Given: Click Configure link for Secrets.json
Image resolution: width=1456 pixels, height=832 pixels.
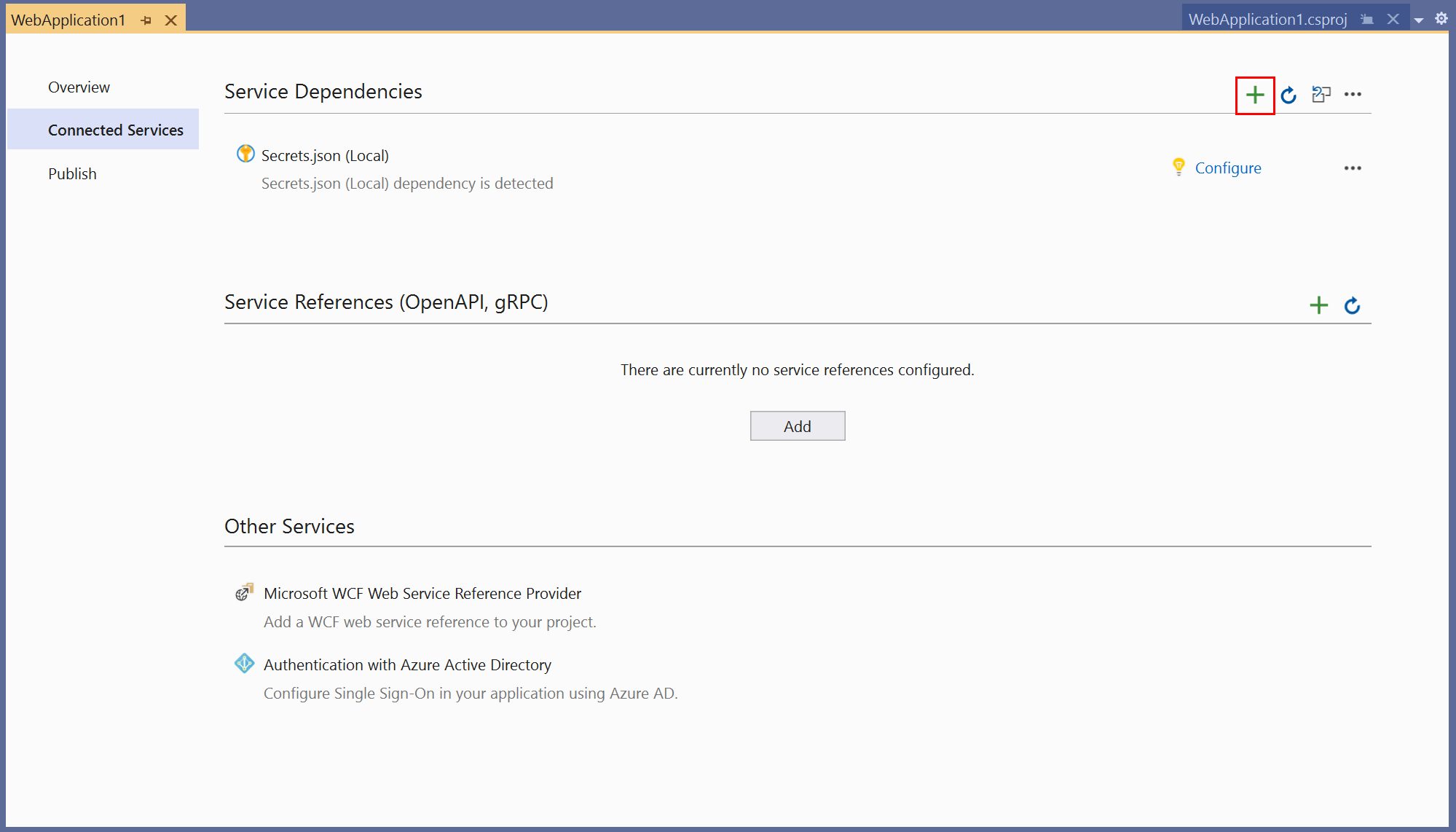Looking at the screenshot, I should (1227, 167).
